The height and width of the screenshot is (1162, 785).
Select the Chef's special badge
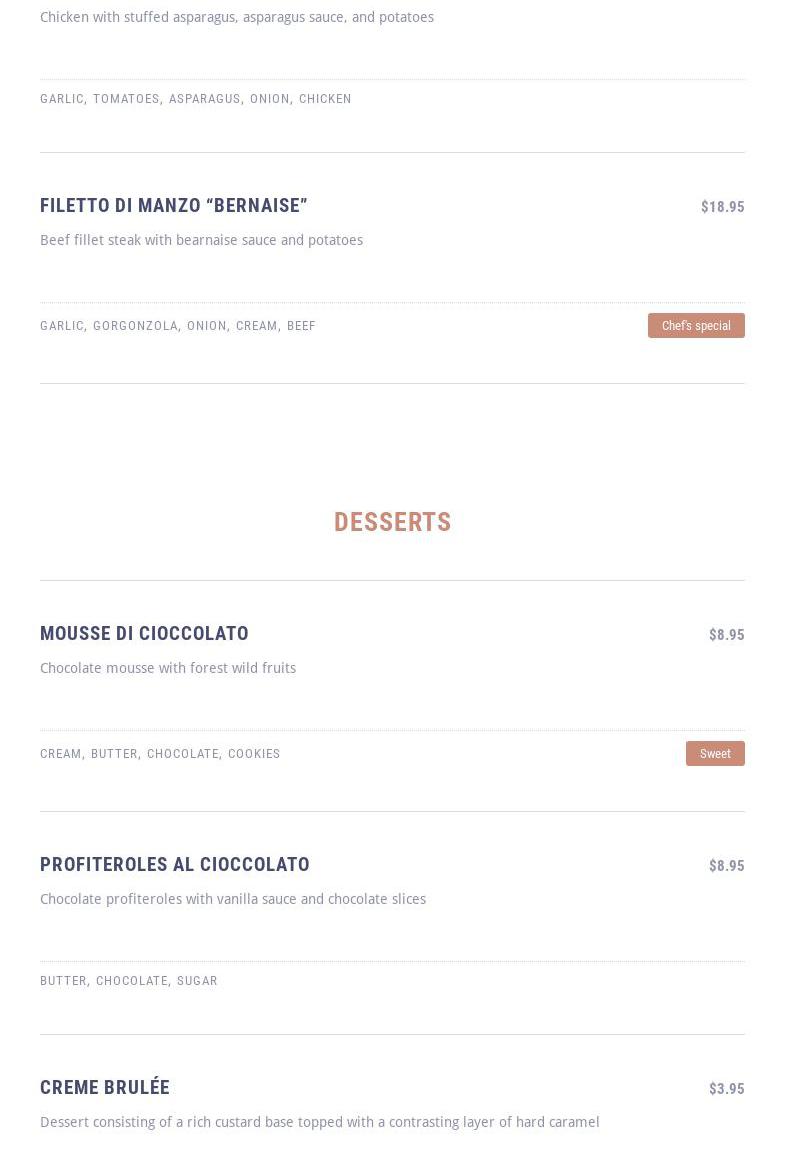(696, 326)
